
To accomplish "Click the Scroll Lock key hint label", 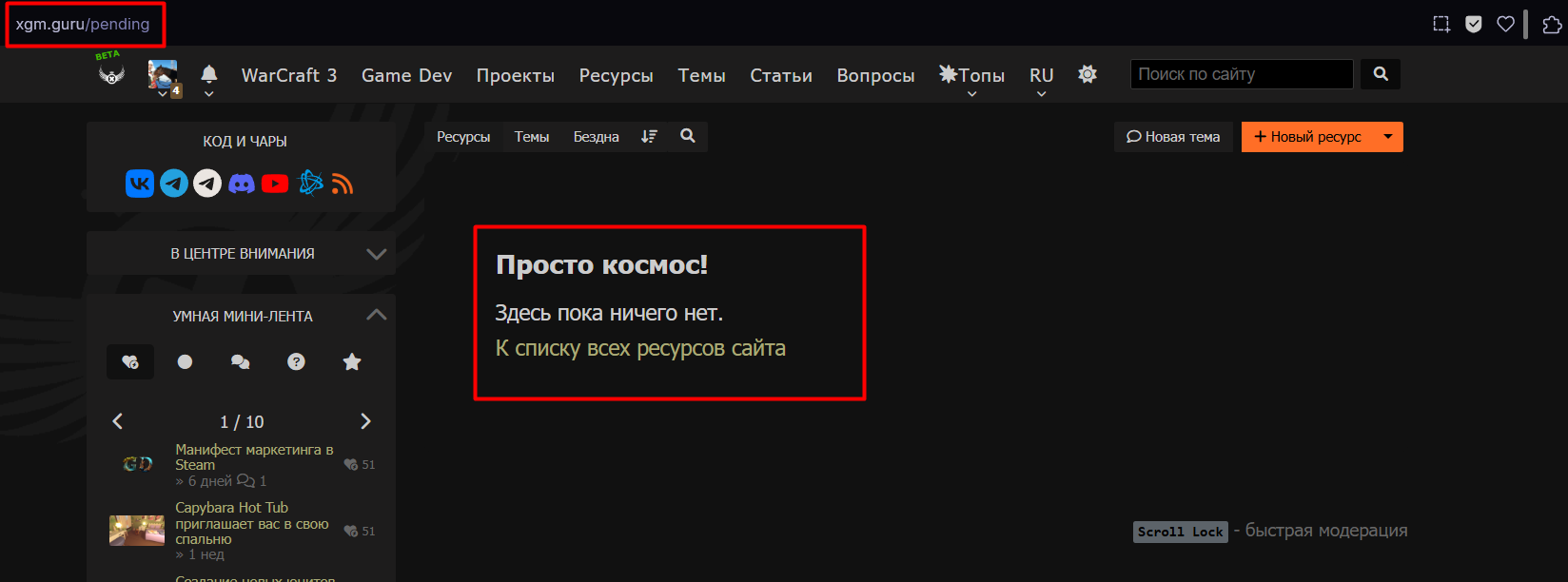I will 1181,532.
